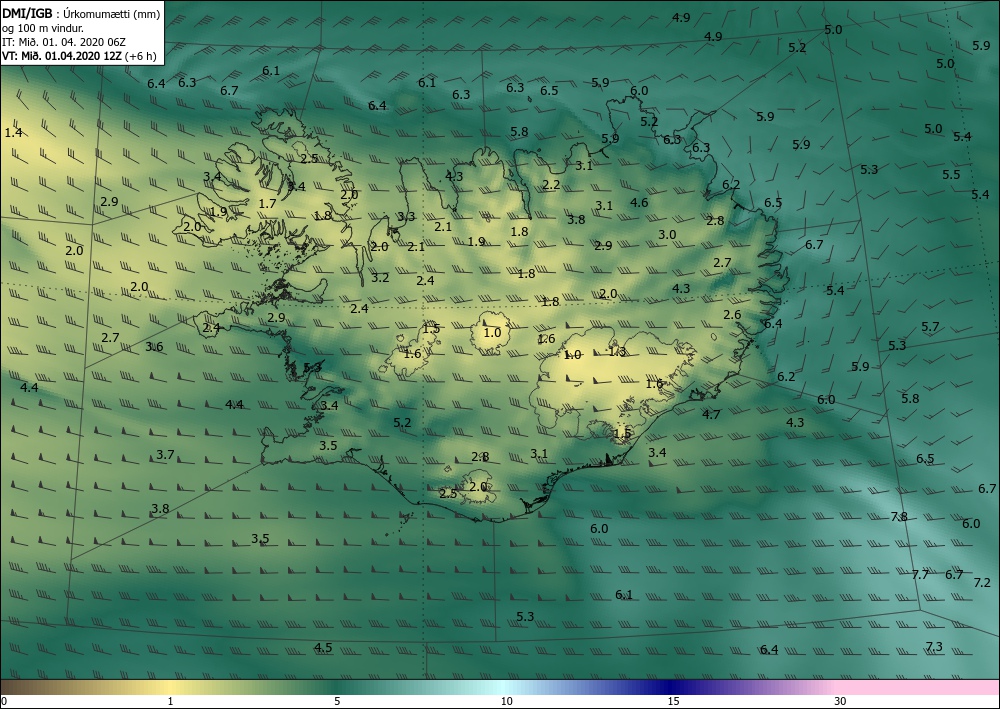
Task: Click the '4.6' value on the map
Action: pos(638,202)
